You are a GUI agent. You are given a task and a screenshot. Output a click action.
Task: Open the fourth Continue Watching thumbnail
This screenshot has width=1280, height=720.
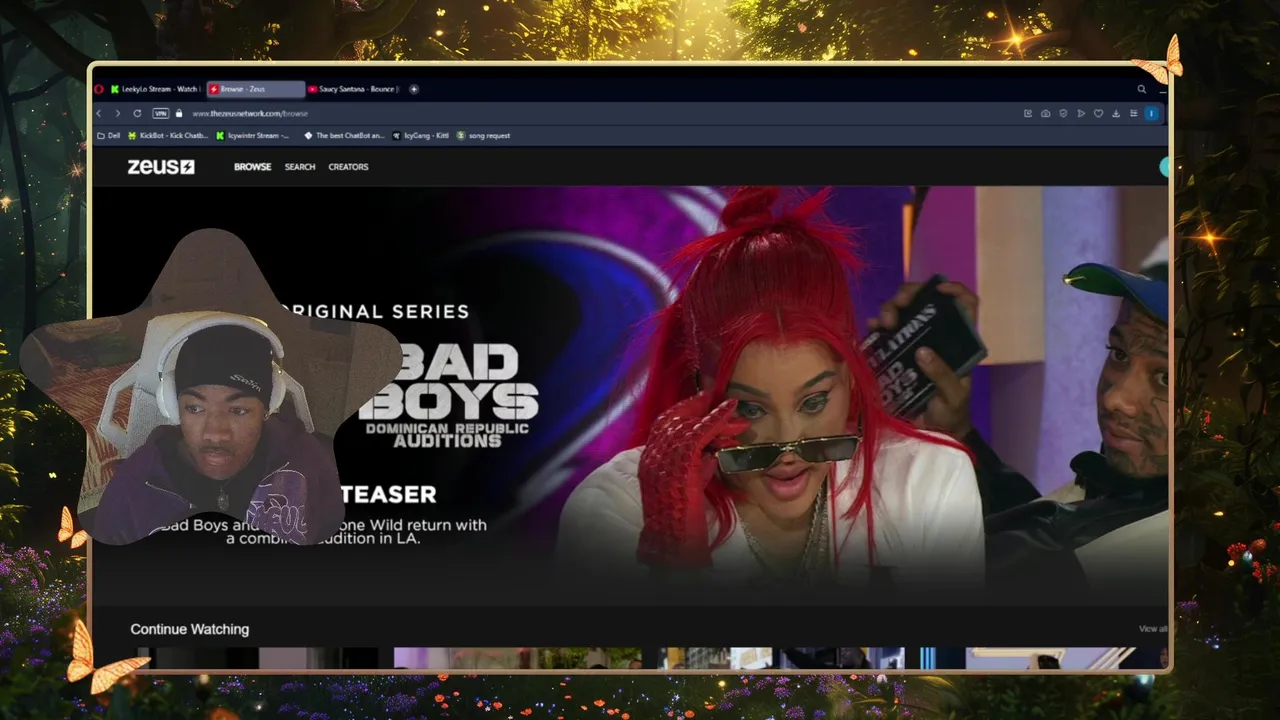1042,658
